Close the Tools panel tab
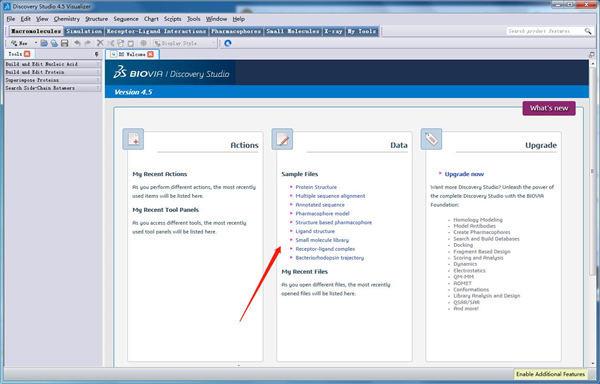Image resolution: width=600 pixels, height=384 pixels. tap(27, 54)
